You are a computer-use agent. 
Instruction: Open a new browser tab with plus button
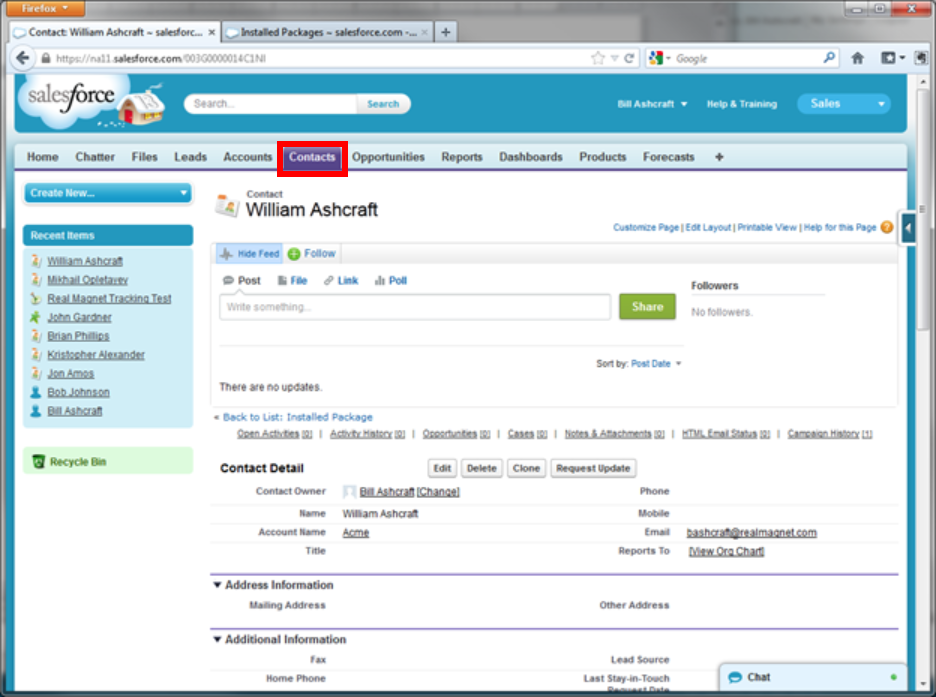[x=445, y=32]
